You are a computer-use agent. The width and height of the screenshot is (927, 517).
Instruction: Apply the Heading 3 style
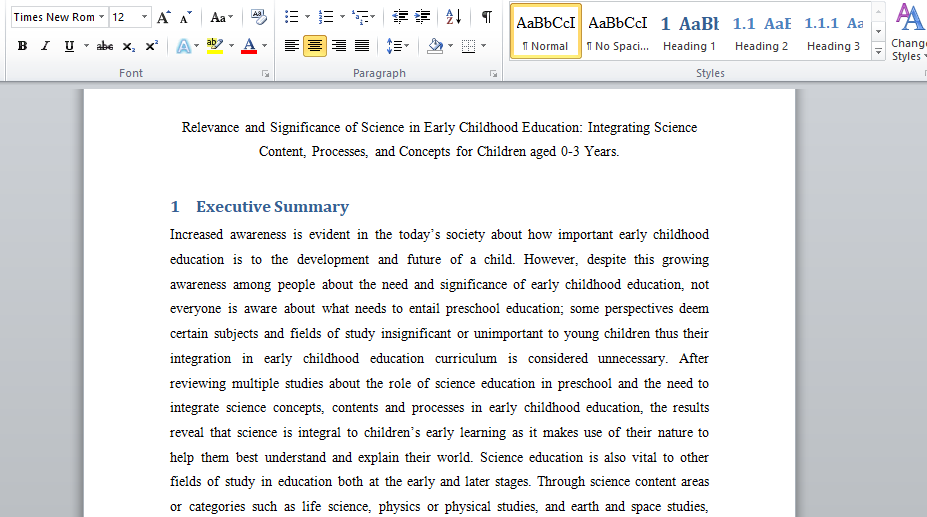(834, 31)
